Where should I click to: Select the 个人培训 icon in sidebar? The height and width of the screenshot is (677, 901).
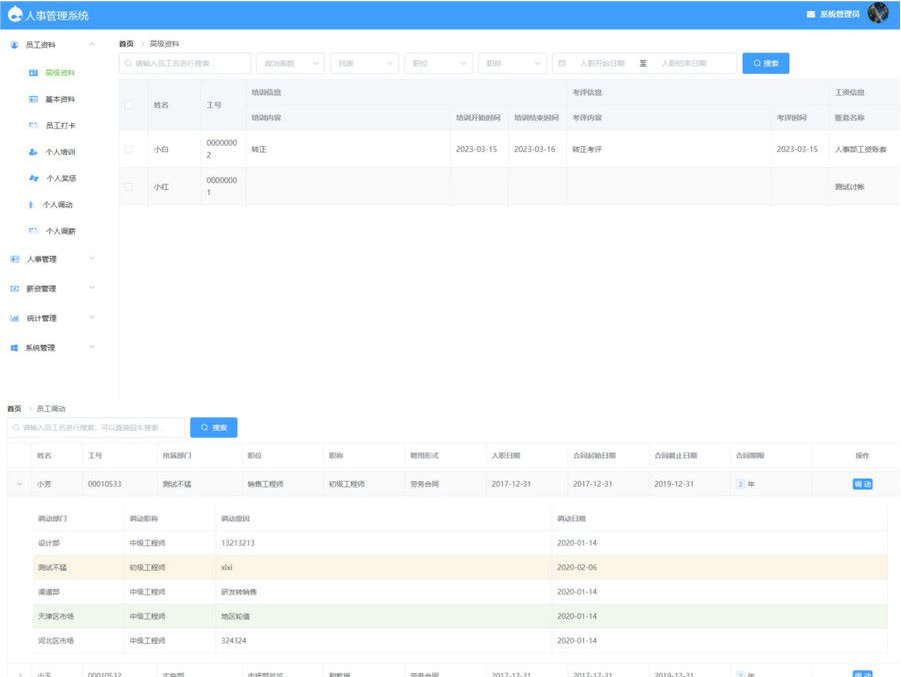[34, 152]
